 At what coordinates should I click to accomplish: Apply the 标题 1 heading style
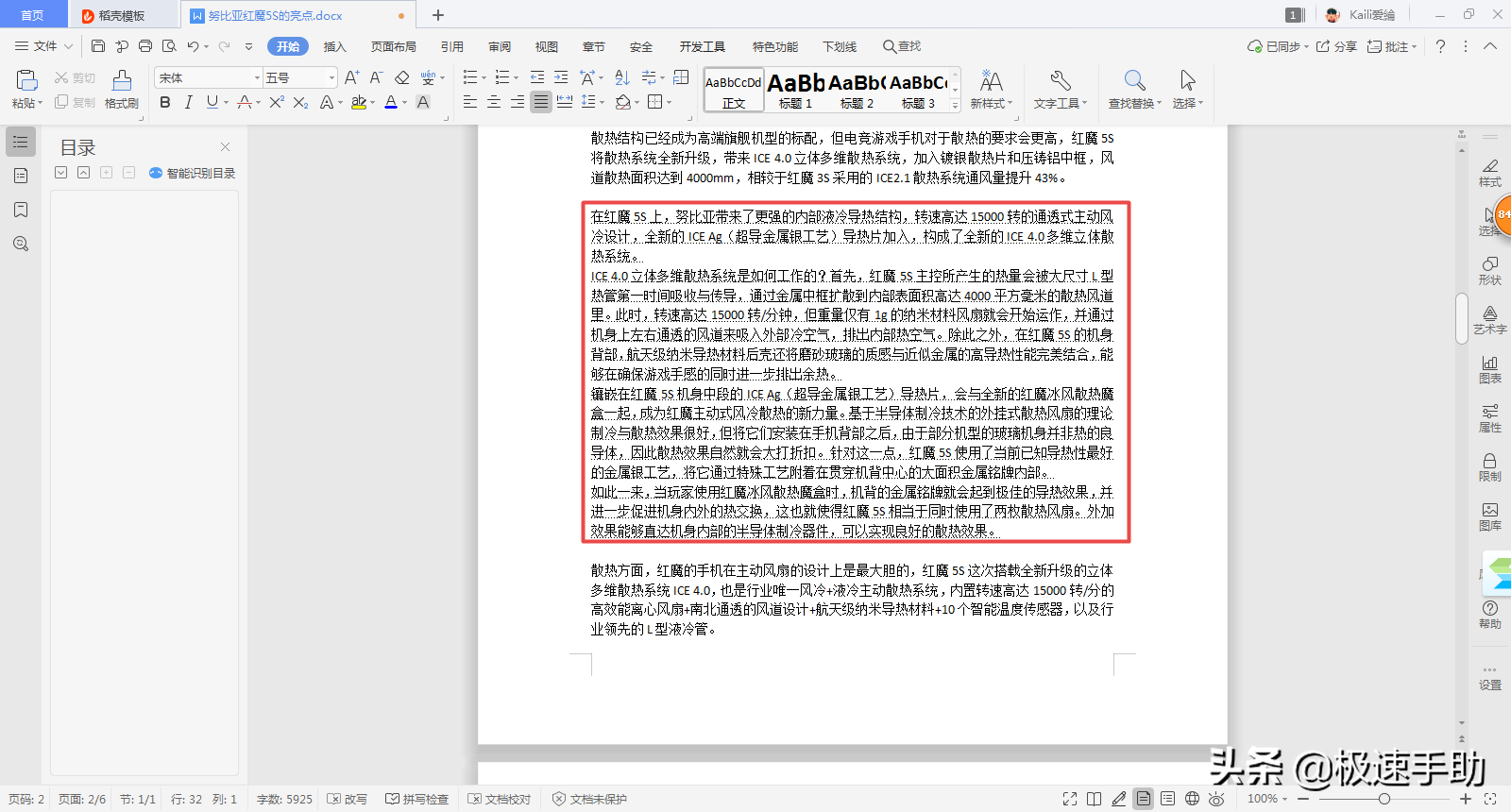(x=796, y=92)
